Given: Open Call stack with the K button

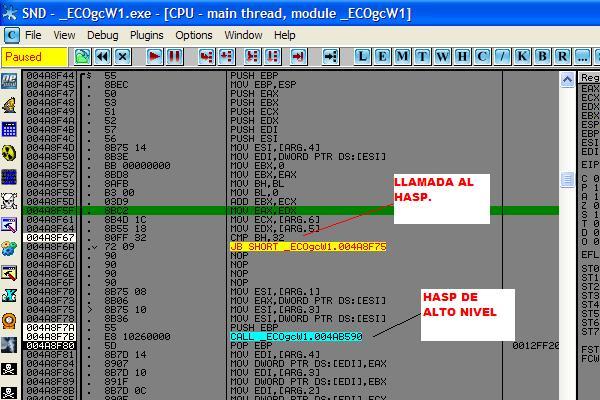Looking at the screenshot, I should pyautogui.click(x=522, y=57).
